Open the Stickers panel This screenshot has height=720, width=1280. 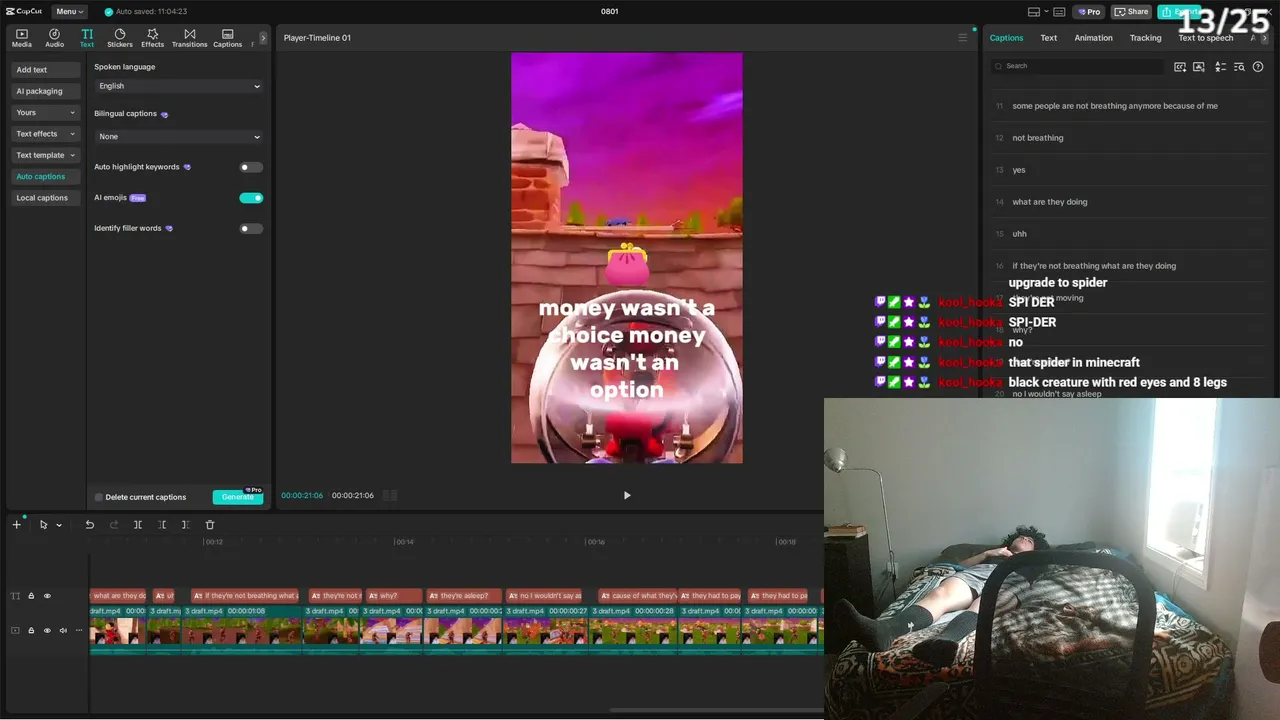point(120,38)
